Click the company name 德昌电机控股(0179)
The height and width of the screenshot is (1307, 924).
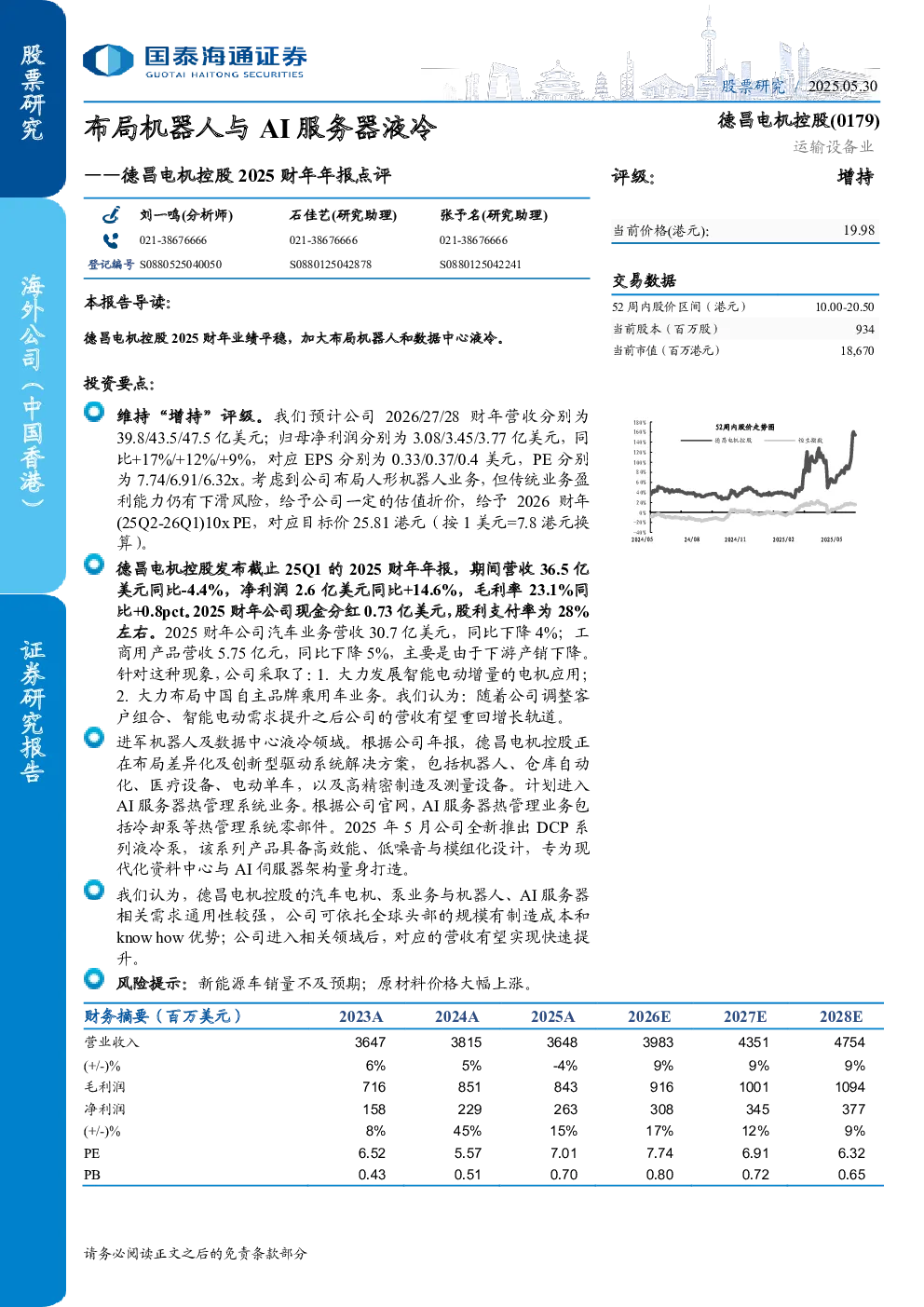(798, 120)
